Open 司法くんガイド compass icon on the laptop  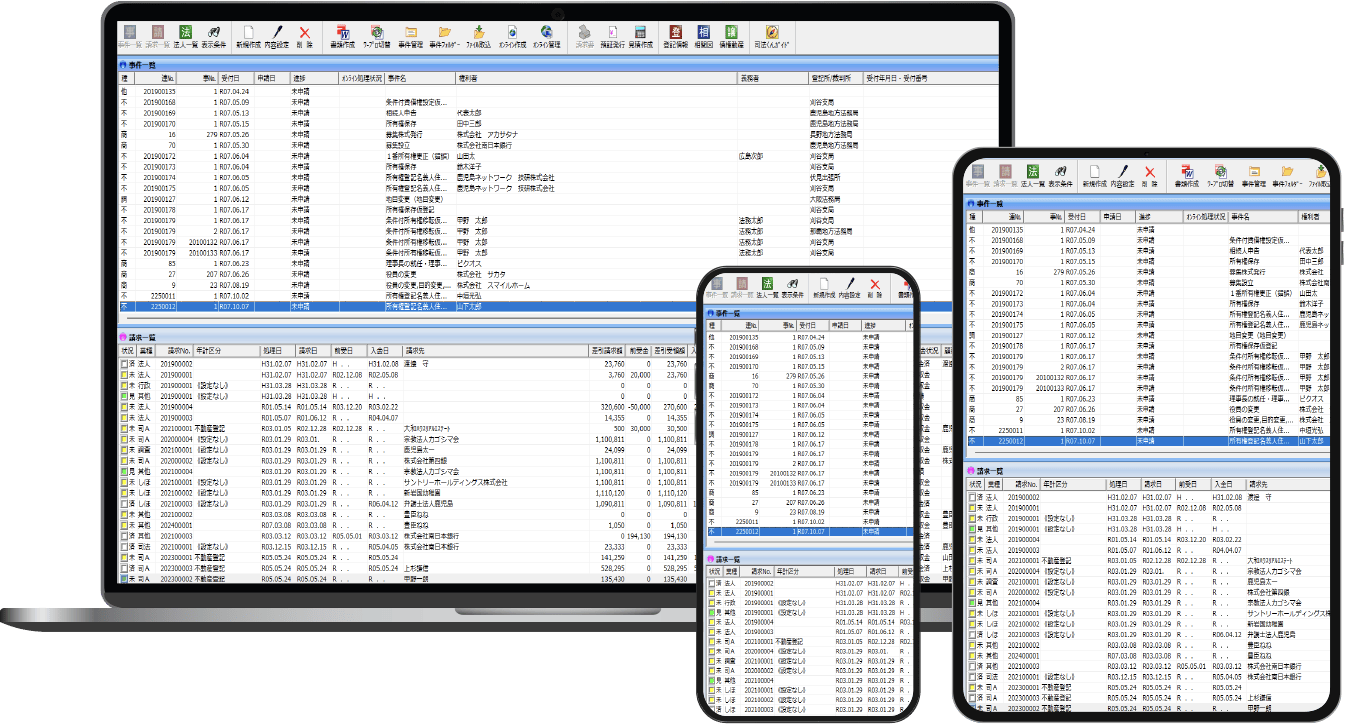click(771, 37)
